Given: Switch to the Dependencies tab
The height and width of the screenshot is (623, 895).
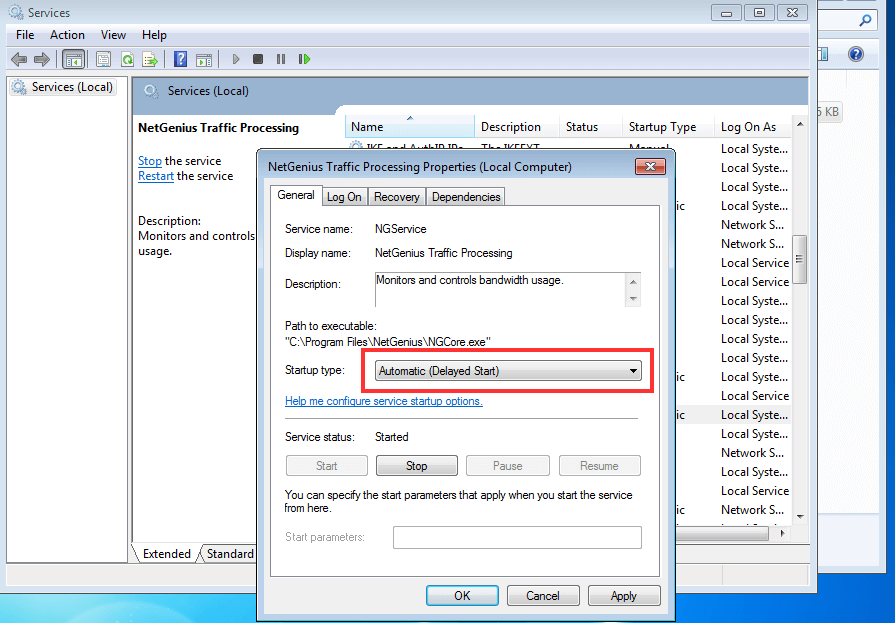Looking at the screenshot, I should coord(466,197).
